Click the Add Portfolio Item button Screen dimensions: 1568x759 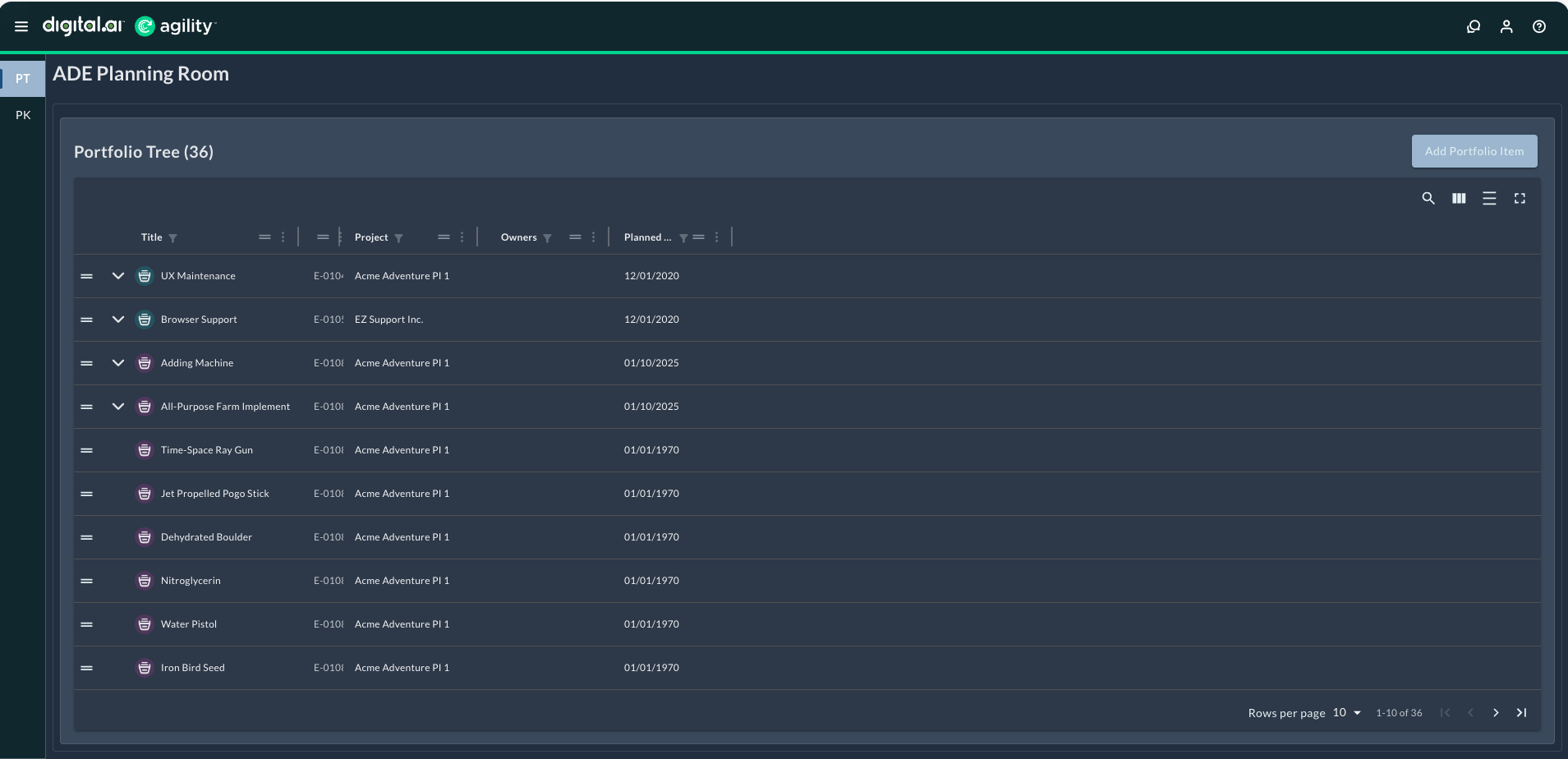click(x=1473, y=151)
